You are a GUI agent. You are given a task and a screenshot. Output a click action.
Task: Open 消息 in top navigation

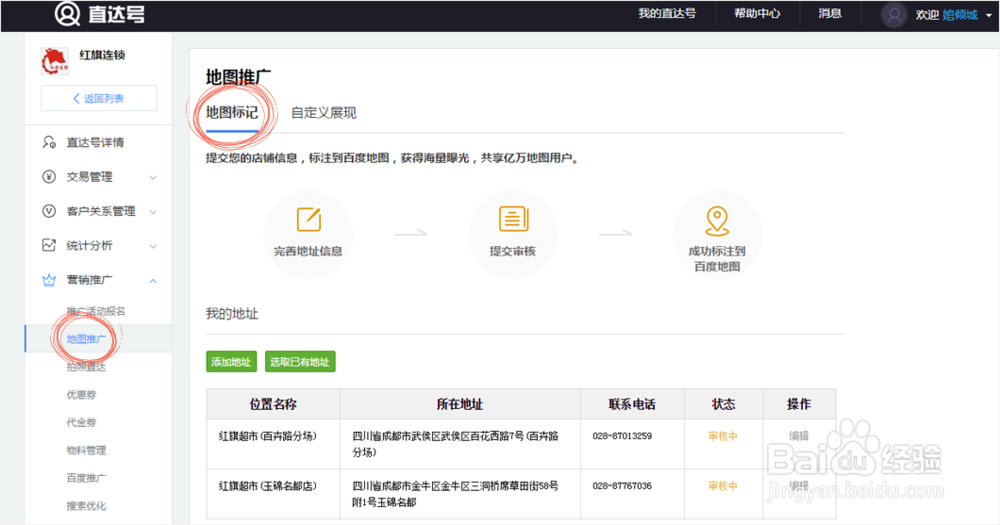tap(830, 13)
